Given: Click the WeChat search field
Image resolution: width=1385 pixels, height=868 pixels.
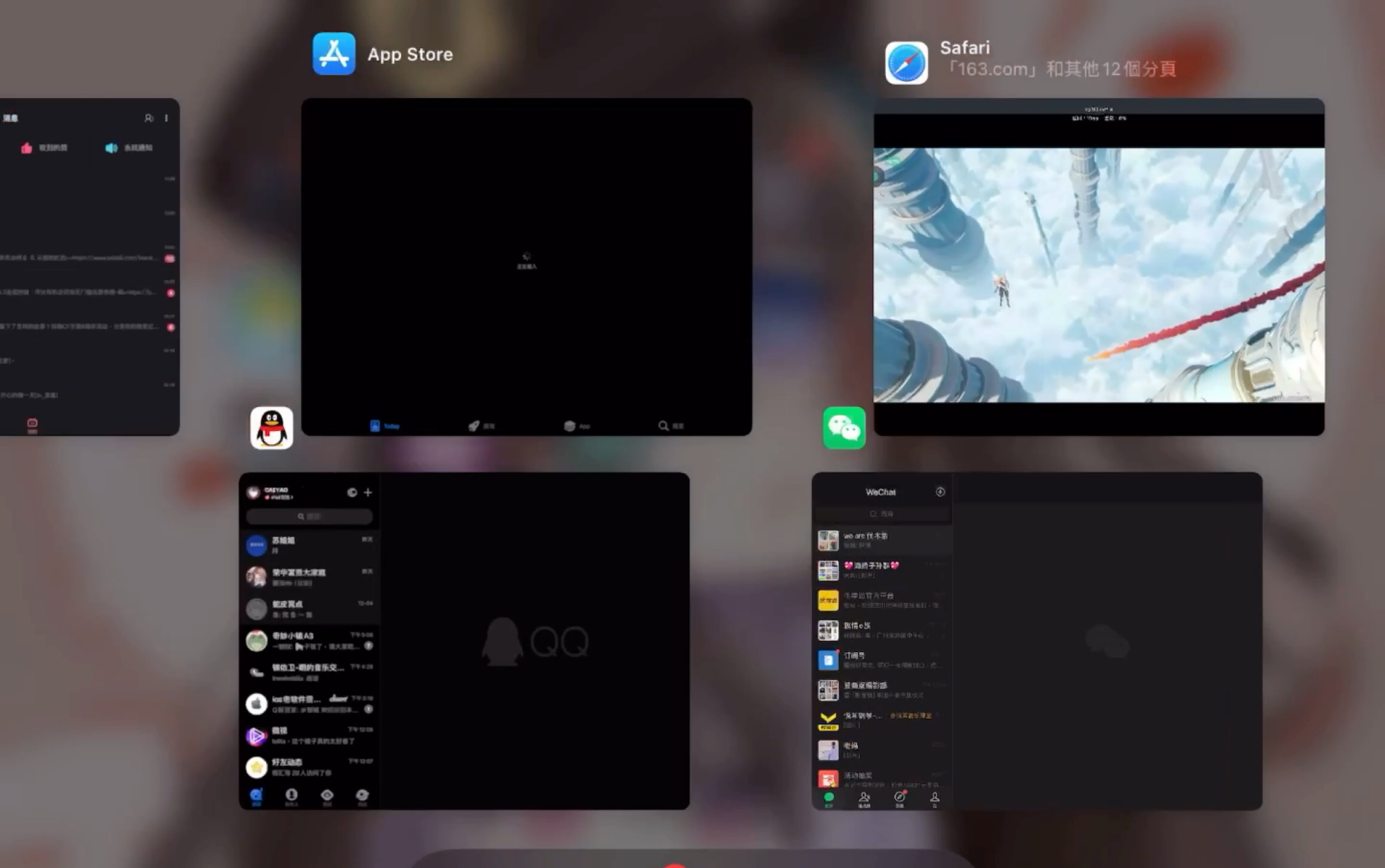Looking at the screenshot, I should click(x=882, y=514).
